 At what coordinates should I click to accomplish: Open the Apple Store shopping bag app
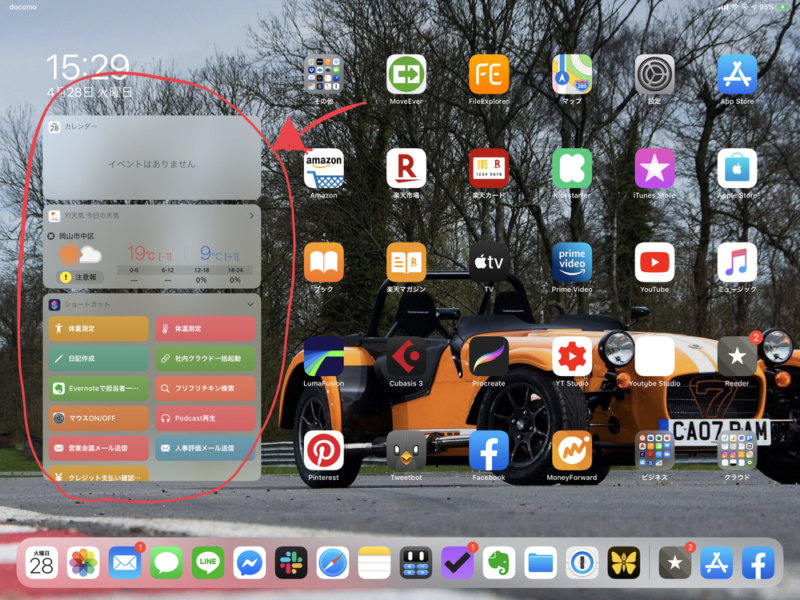[737, 168]
